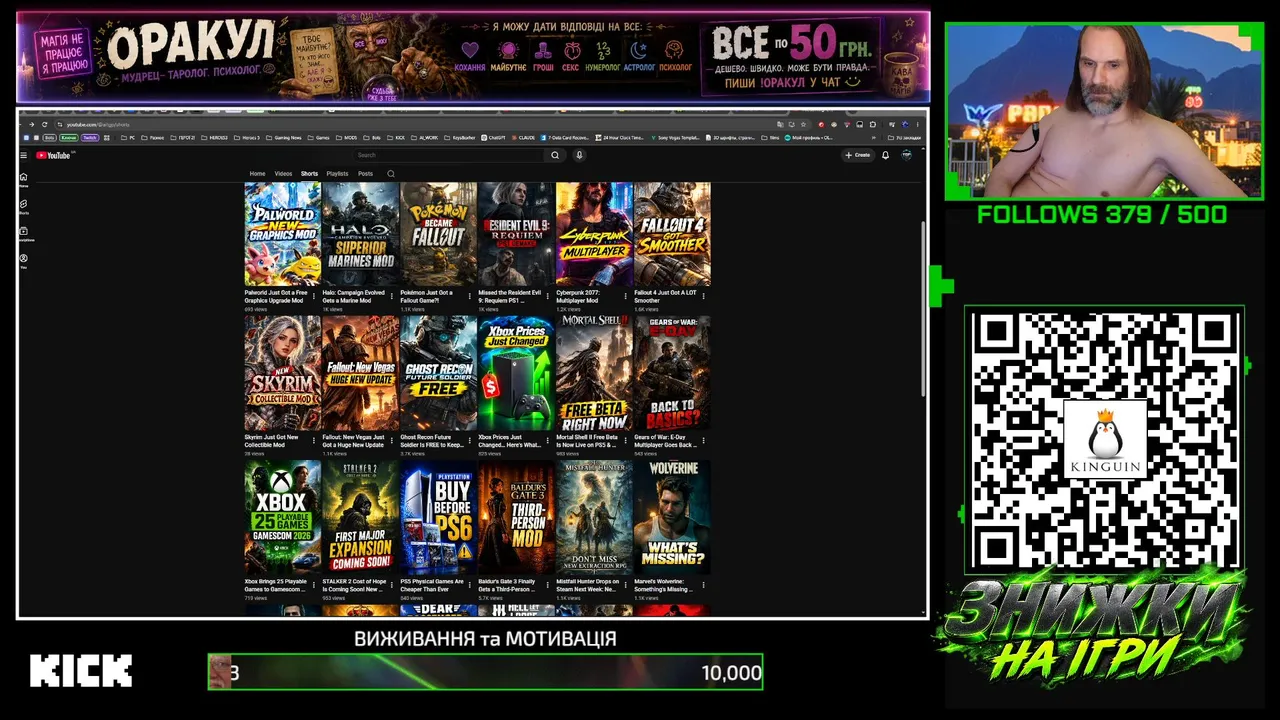This screenshot has height=720, width=1280.
Task: Open Shorts in the YouTube mini sidebar
Action: [x=24, y=206]
